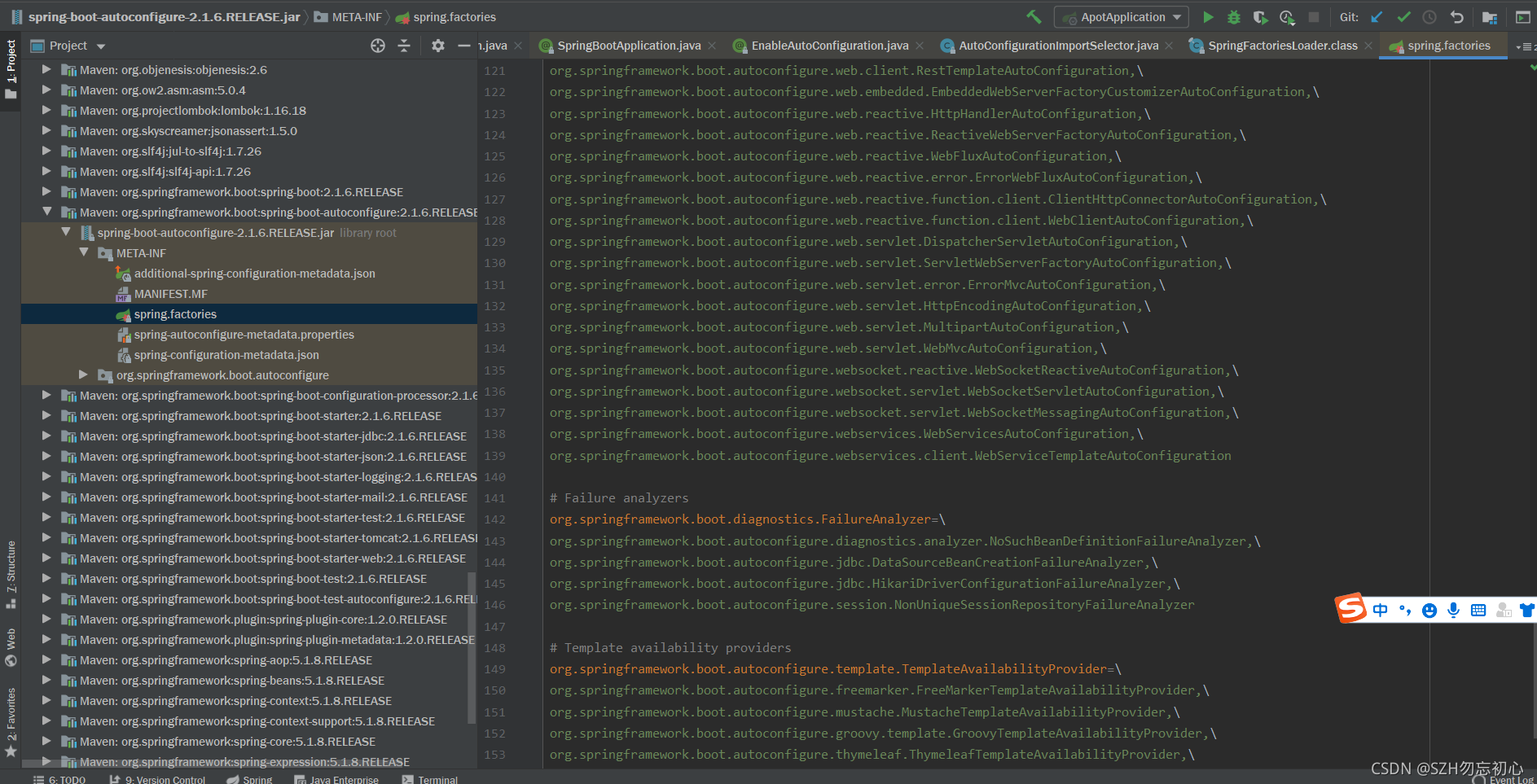Click the spring-boot-autoconfigure jar breadcrumb
Screen dimensions: 1537x784
point(156,17)
